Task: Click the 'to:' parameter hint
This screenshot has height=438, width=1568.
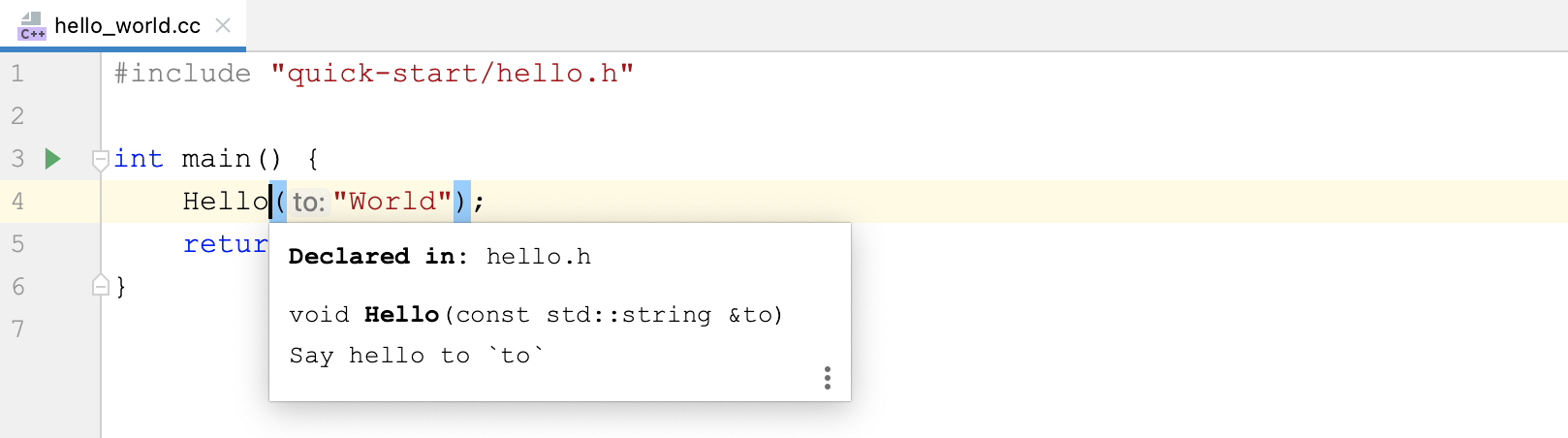Action: tap(309, 202)
